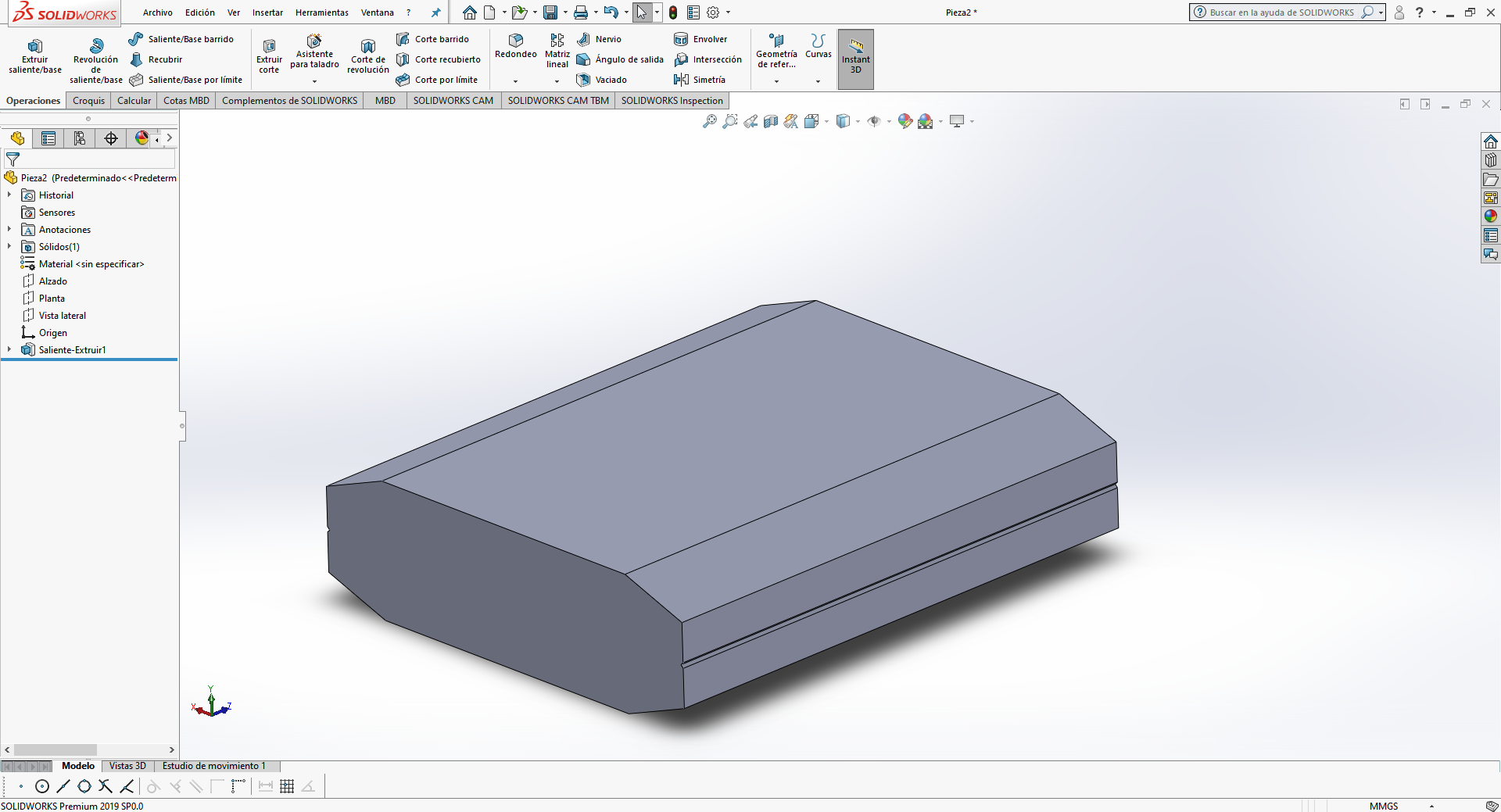The image size is (1501, 812).
Task: Select the Simetría mirror tool
Action: pyautogui.click(x=700, y=80)
